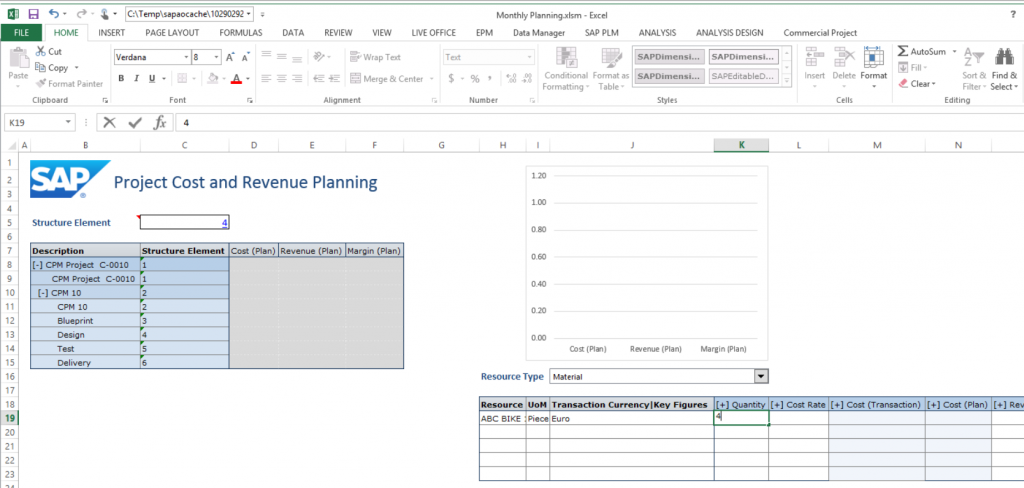Open the font name Verdana dropdown

point(186,57)
